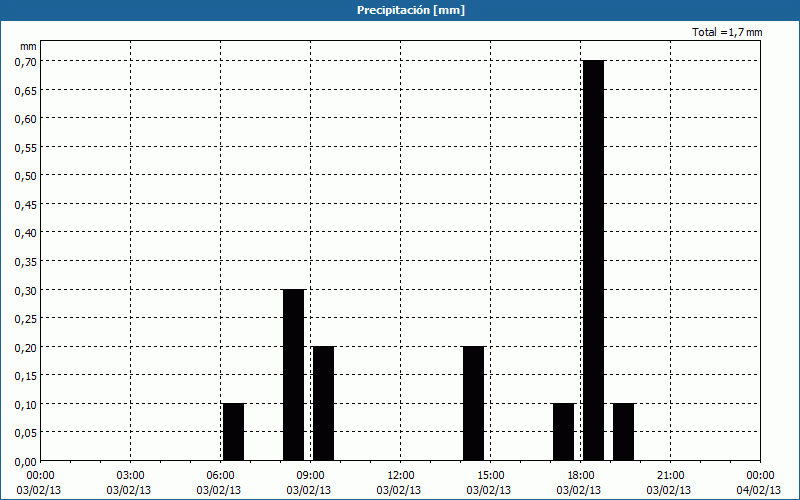
Task: Click the 0,50 y-axis label
Action: pos(26,176)
